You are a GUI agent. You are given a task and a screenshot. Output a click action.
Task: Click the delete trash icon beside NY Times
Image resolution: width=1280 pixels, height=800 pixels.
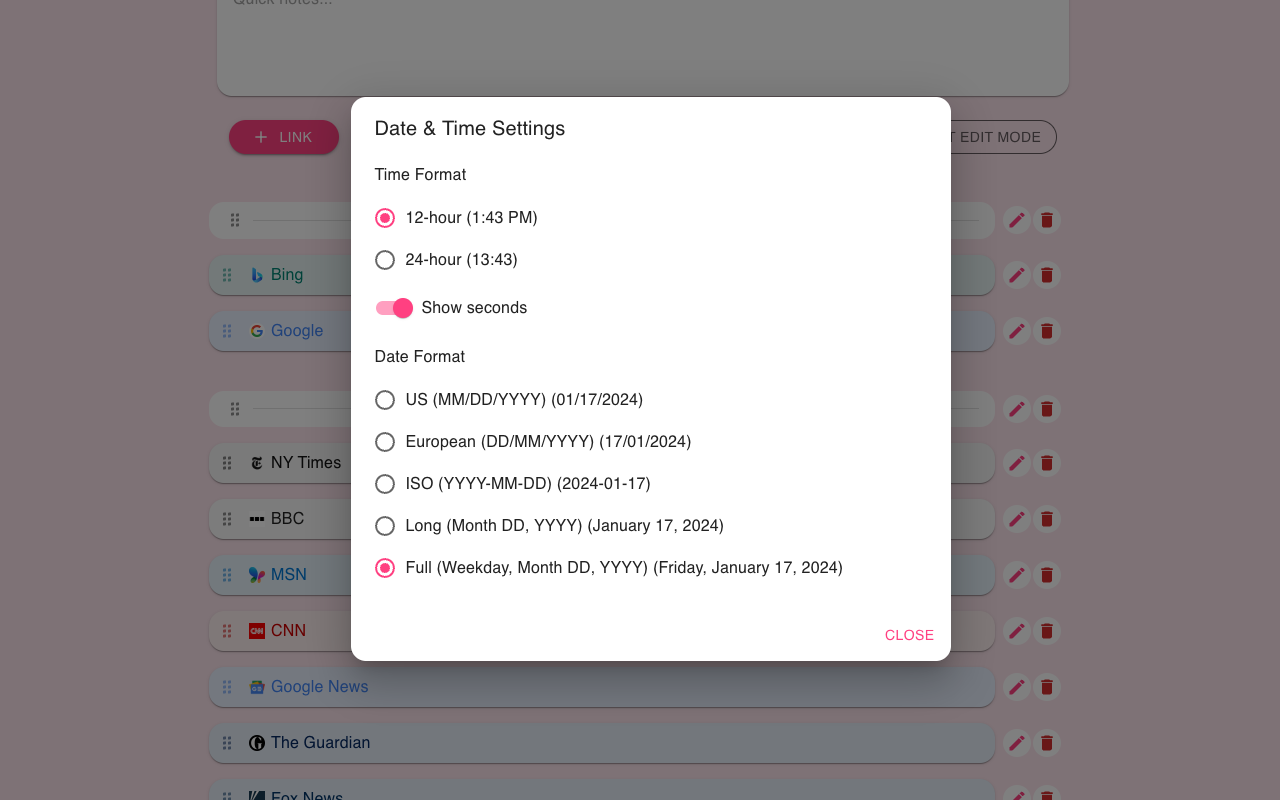click(1046, 463)
